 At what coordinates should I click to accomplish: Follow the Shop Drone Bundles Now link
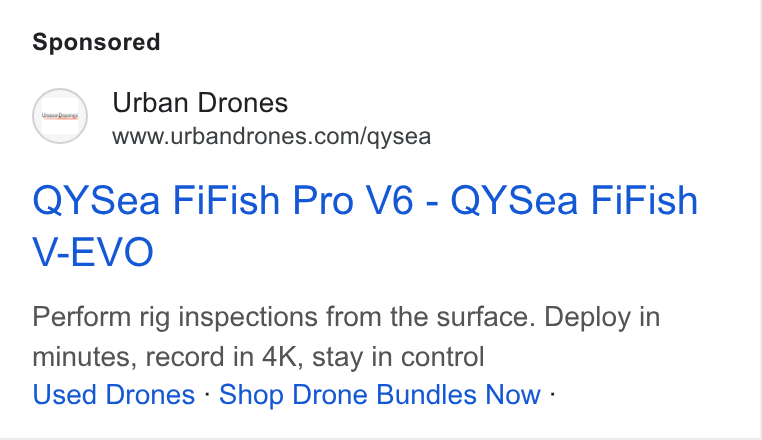click(x=380, y=394)
